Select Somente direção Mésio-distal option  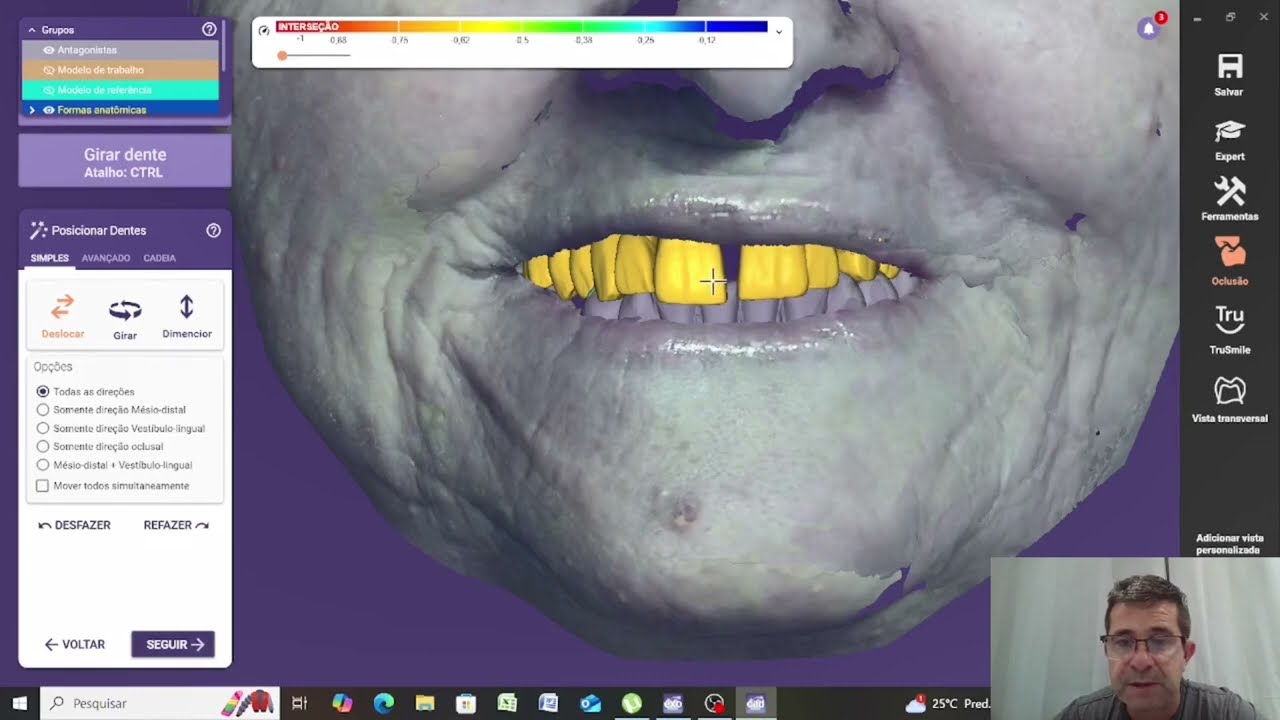point(43,409)
